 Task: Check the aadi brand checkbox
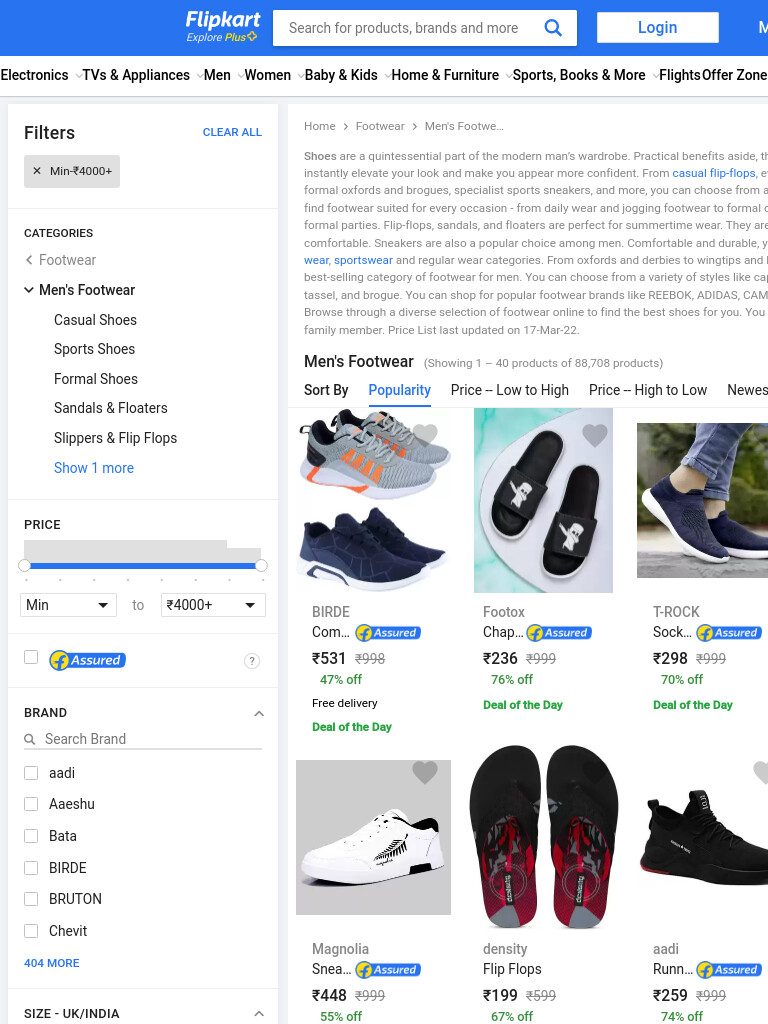click(31, 773)
